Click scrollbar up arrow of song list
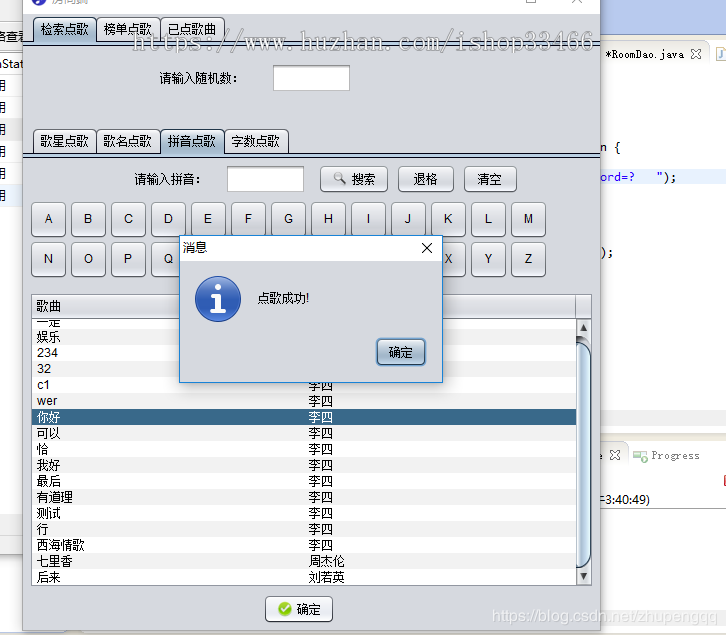The height and width of the screenshot is (635, 726). pyautogui.click(x=583, y=327)
